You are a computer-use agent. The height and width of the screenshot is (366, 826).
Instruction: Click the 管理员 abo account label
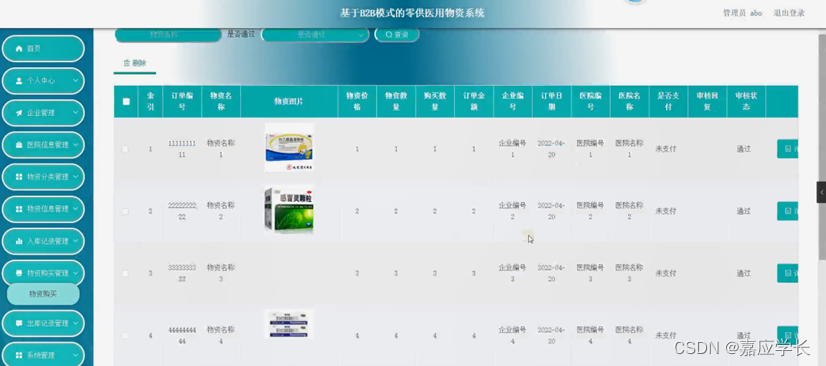(742, 13)
